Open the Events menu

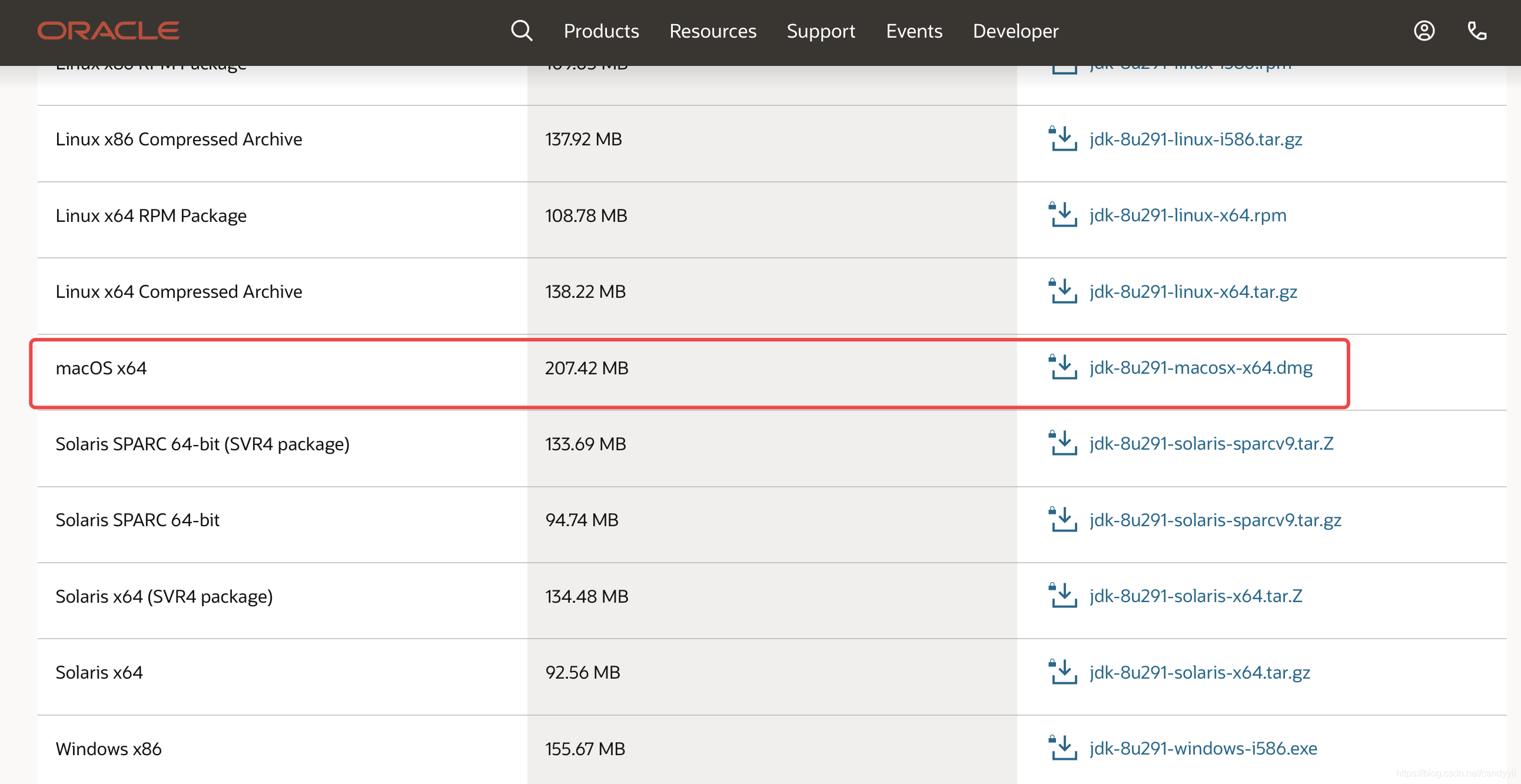click(914, 31)
